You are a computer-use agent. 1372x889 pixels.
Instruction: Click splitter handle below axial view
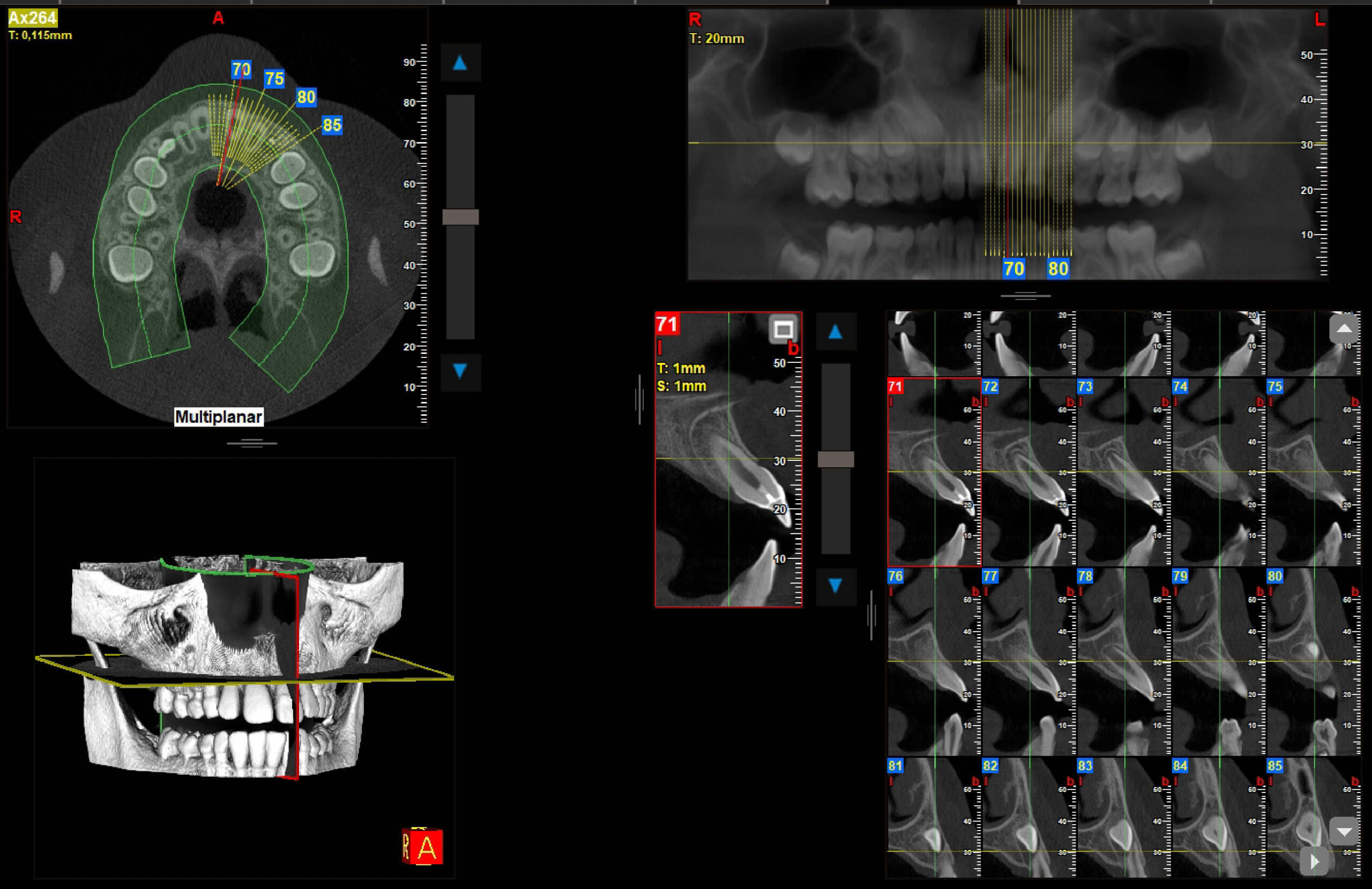pyautogui.click(x=252, y=443)
